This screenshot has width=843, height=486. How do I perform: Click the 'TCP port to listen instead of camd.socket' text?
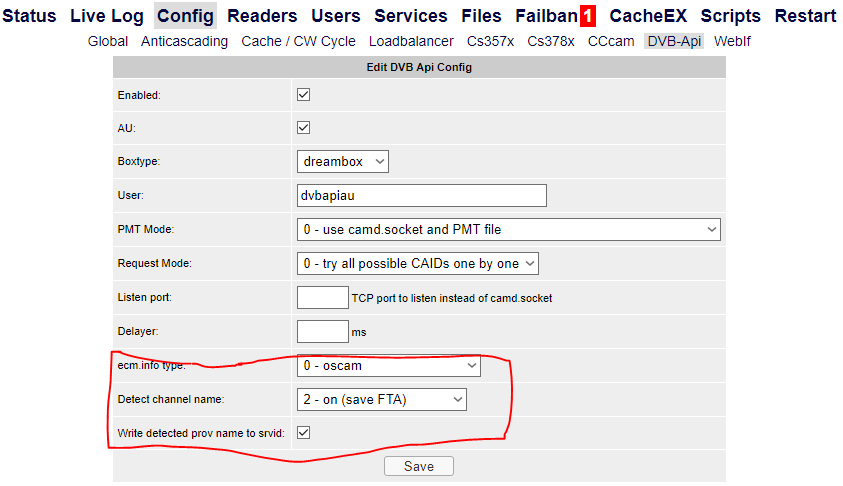pyautogui.click(x=452, y=298)
